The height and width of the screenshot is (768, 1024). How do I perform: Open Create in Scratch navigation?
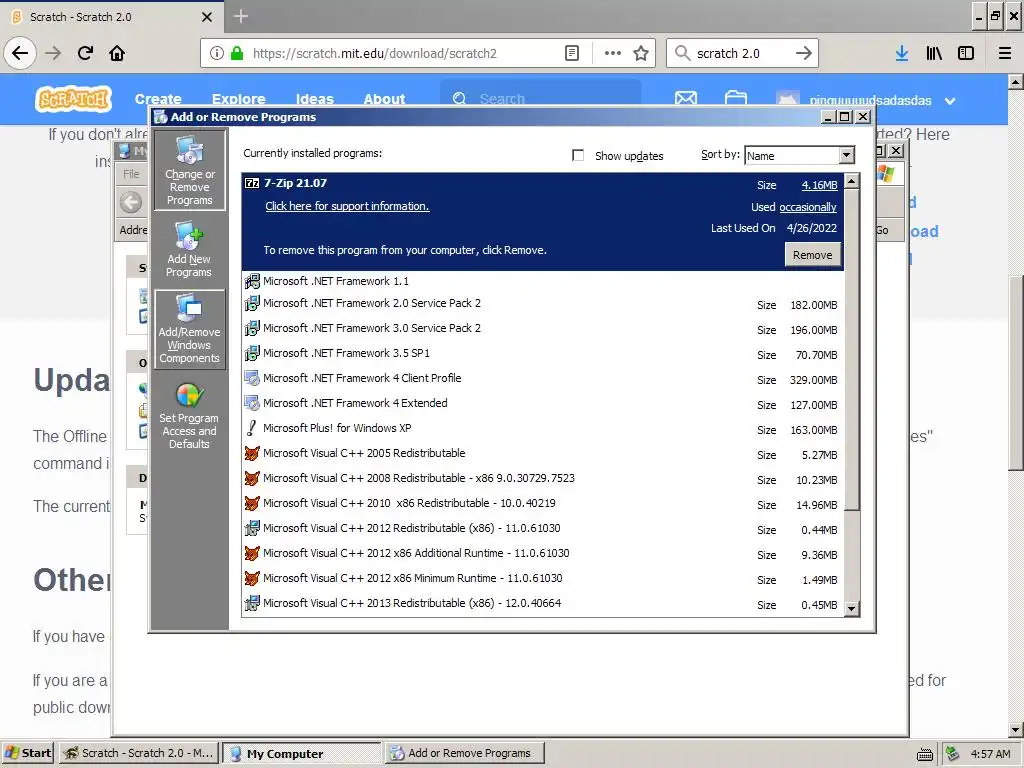pyautogui.click(x=158, y=99)
